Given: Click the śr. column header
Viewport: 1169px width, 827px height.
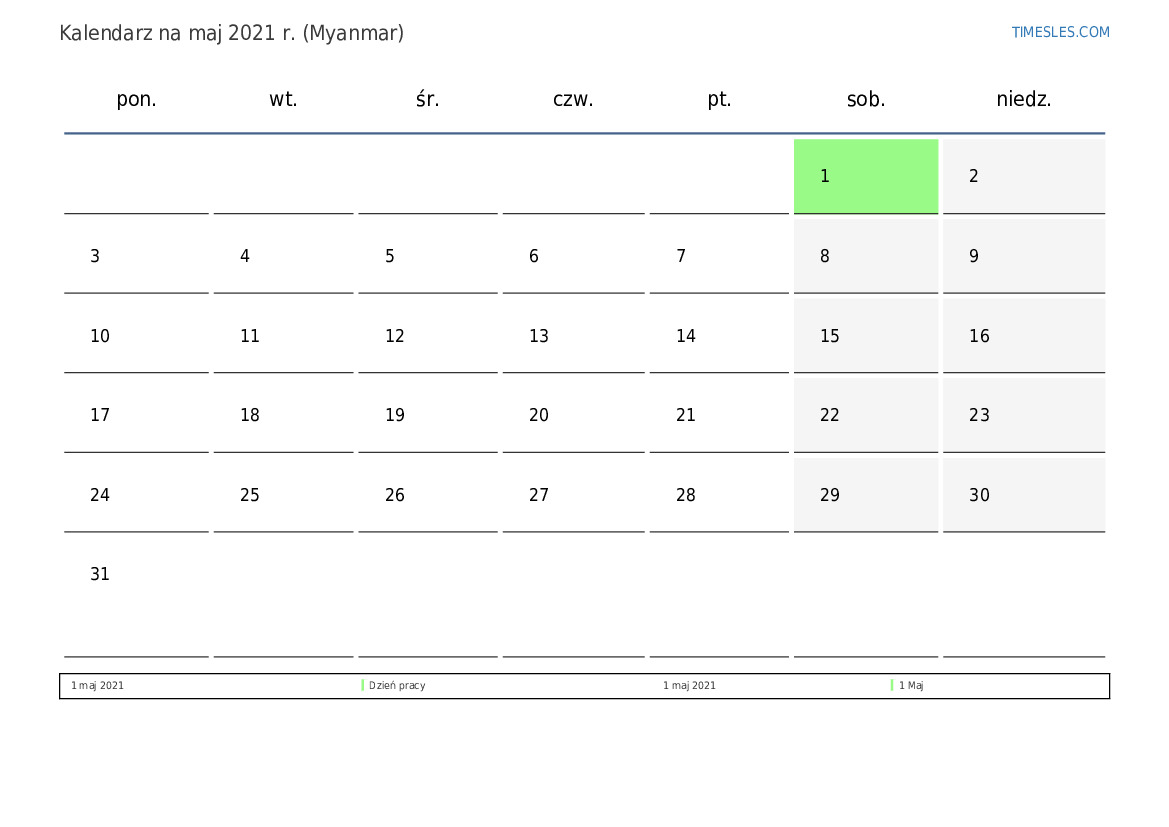Looking at the screenshot, I should (427, 99).
